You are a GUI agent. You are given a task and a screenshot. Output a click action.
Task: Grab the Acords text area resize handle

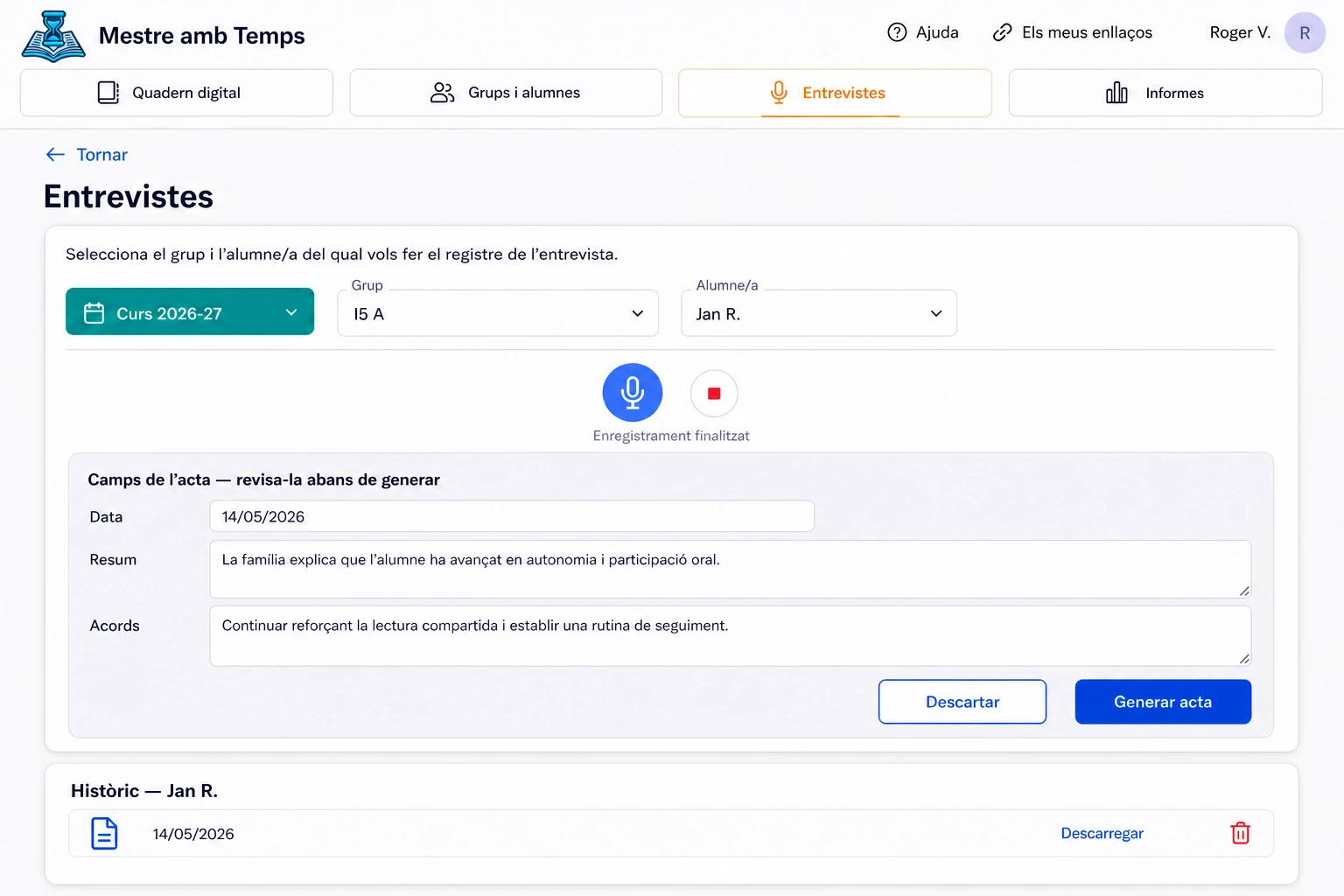pyautogui.click(x=1244, y=659)
